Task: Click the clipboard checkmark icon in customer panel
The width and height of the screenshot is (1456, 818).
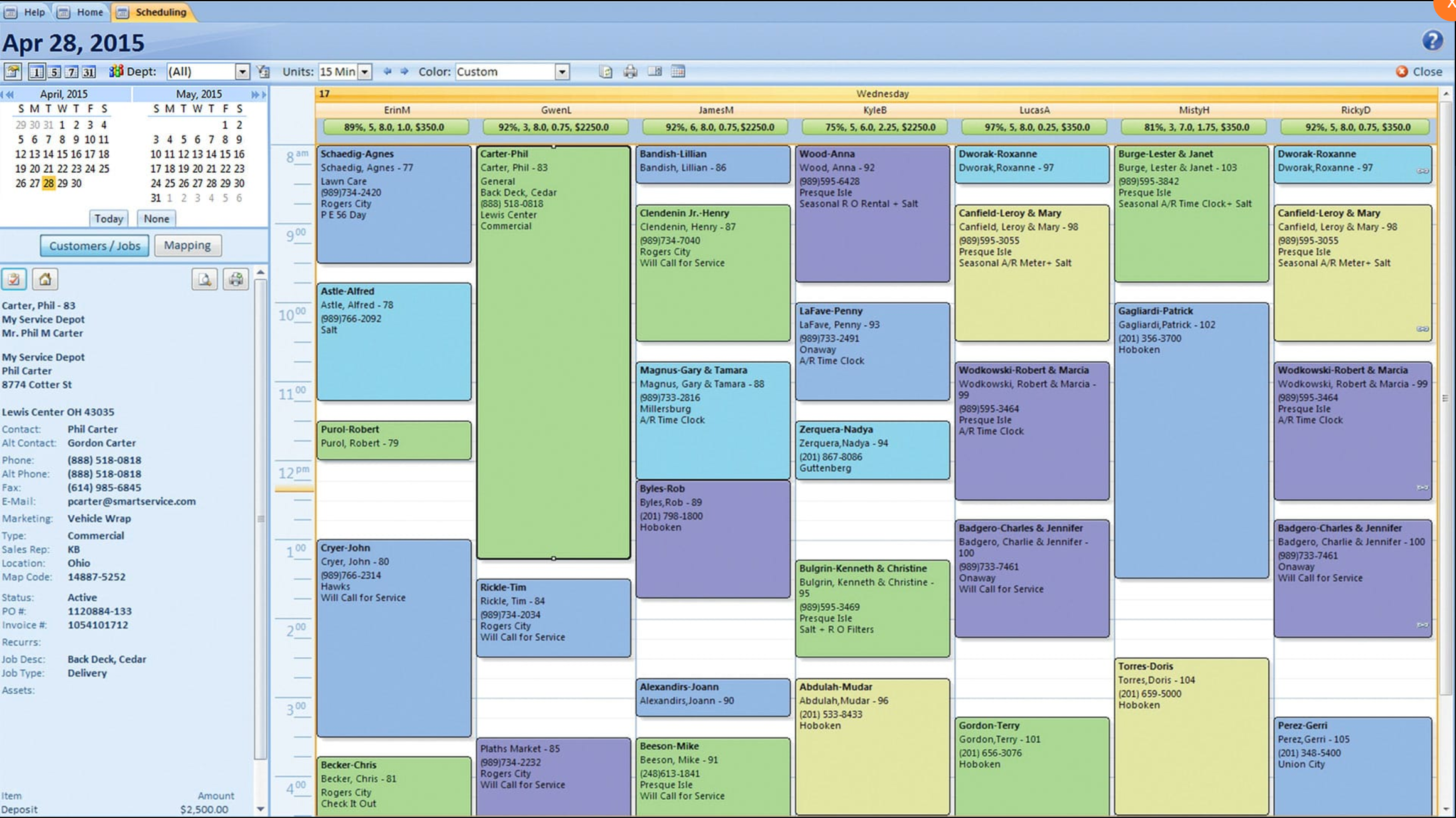Action: (14, 279)
